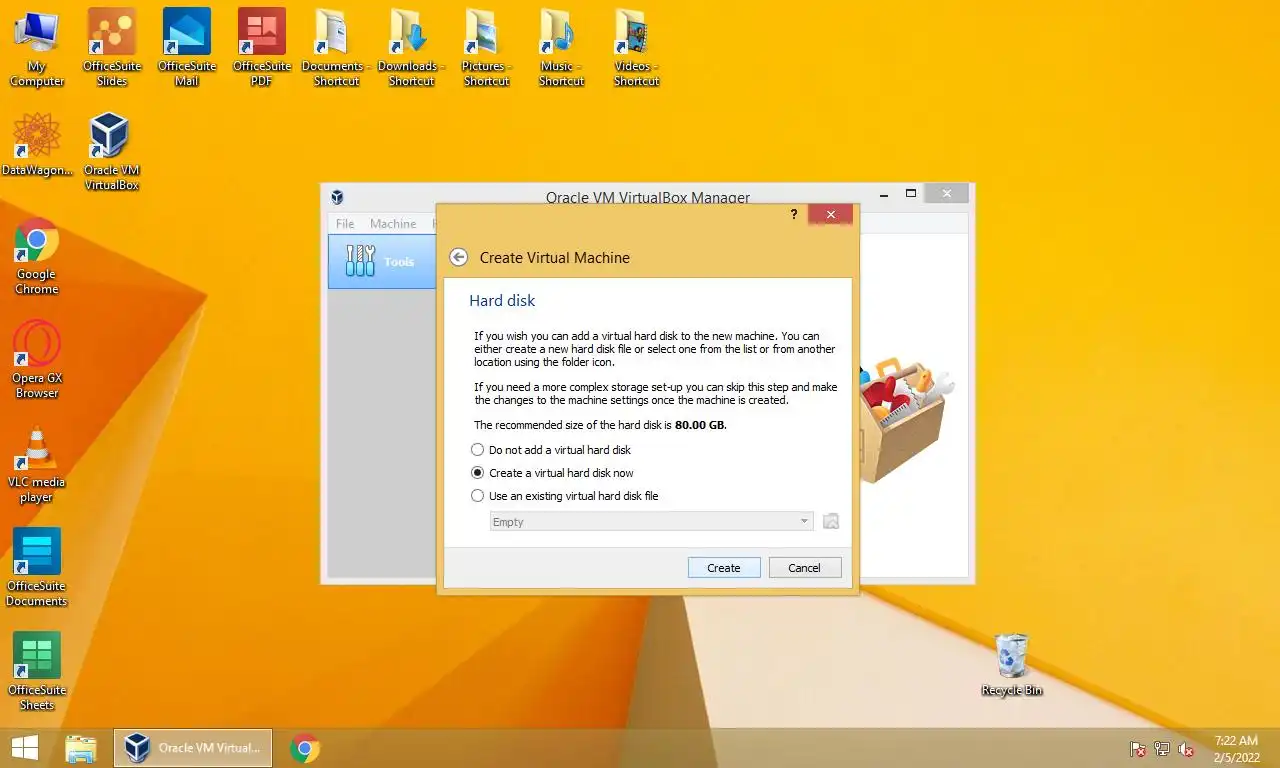The image size is (1280, 768).
Task: Click the Create button
Action: [724, 568]
